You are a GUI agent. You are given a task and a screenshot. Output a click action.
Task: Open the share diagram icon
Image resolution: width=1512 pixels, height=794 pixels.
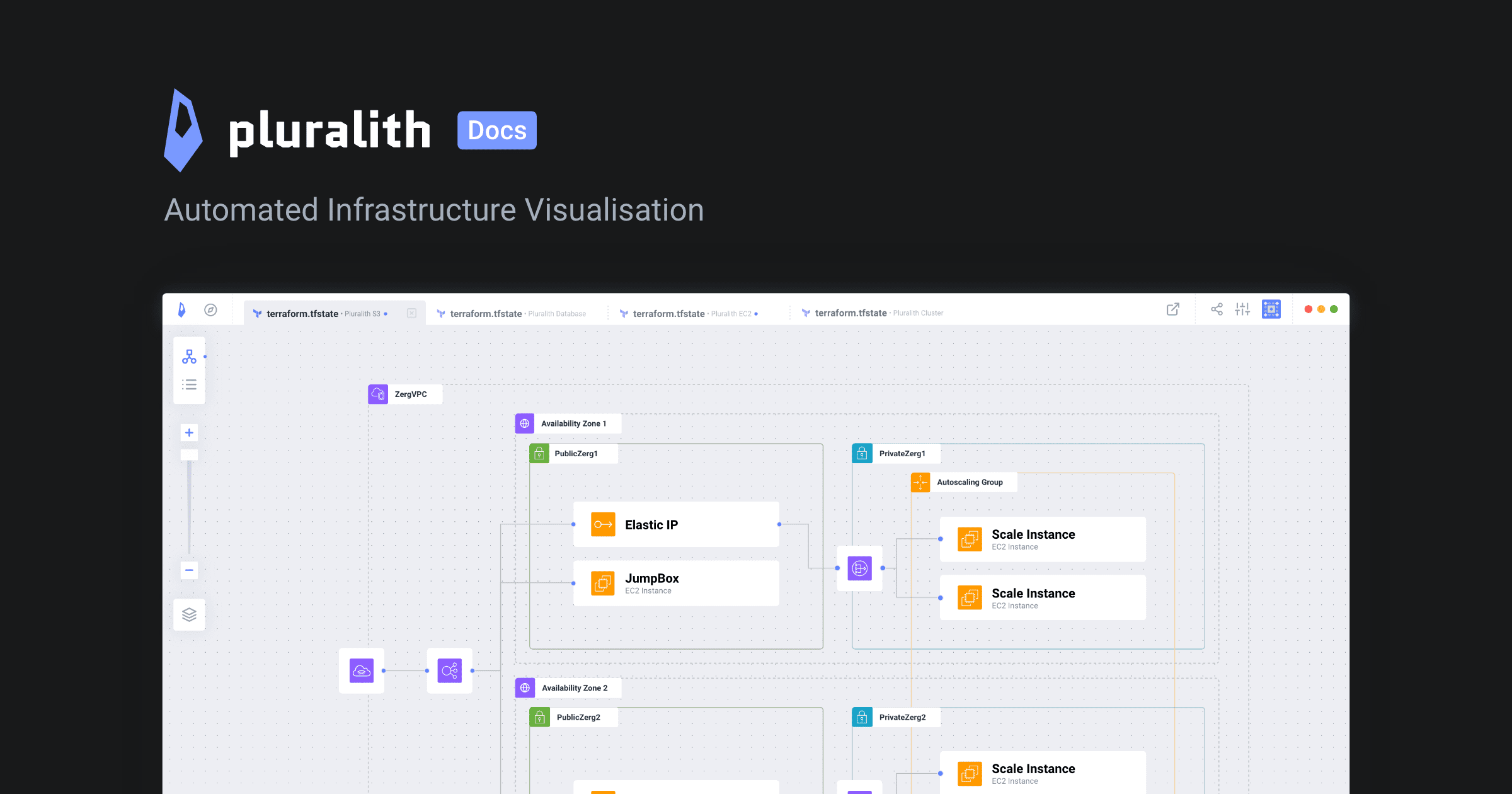(x=1217, y=309)
